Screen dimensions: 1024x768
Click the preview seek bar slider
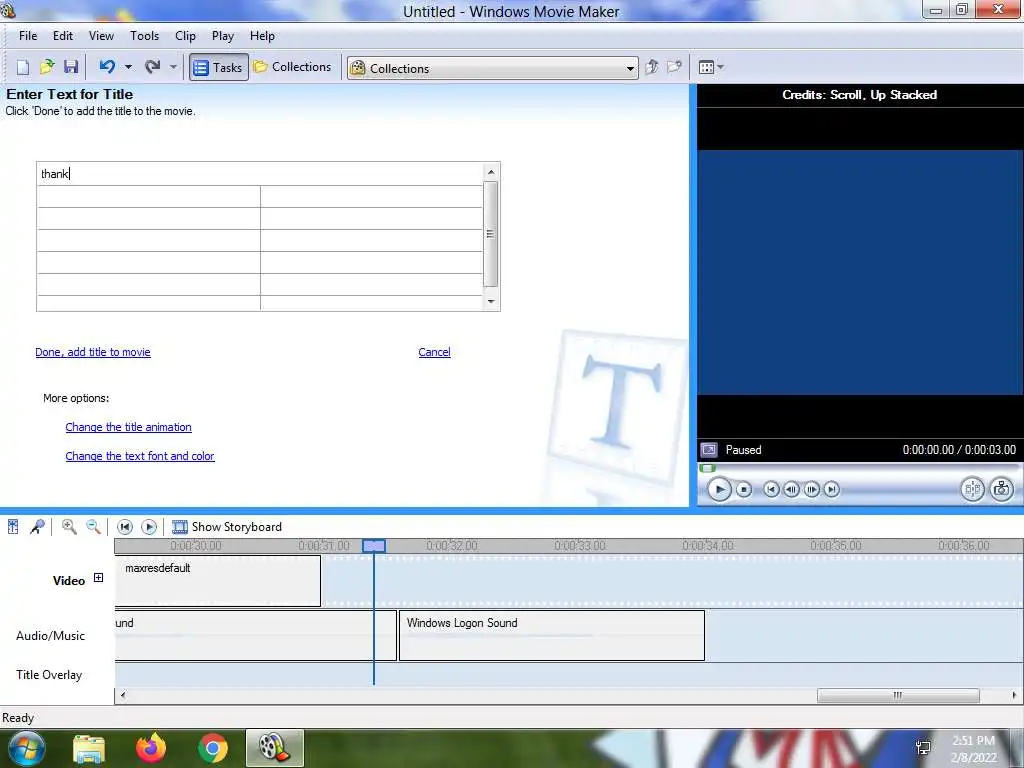[x=707, y=468]
